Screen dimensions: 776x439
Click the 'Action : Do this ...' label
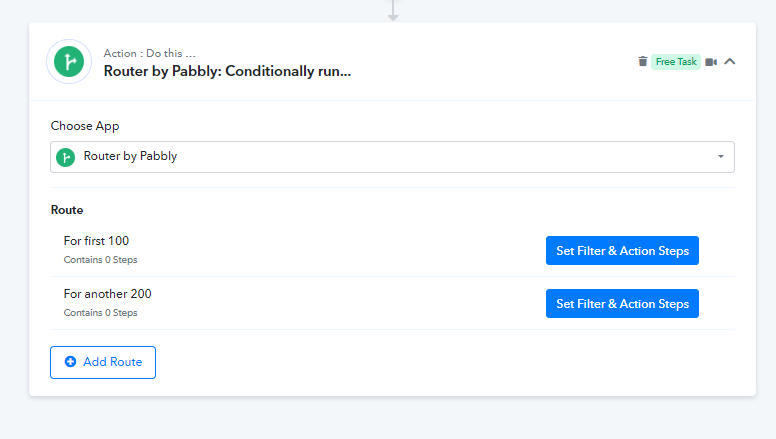point(149,53)
